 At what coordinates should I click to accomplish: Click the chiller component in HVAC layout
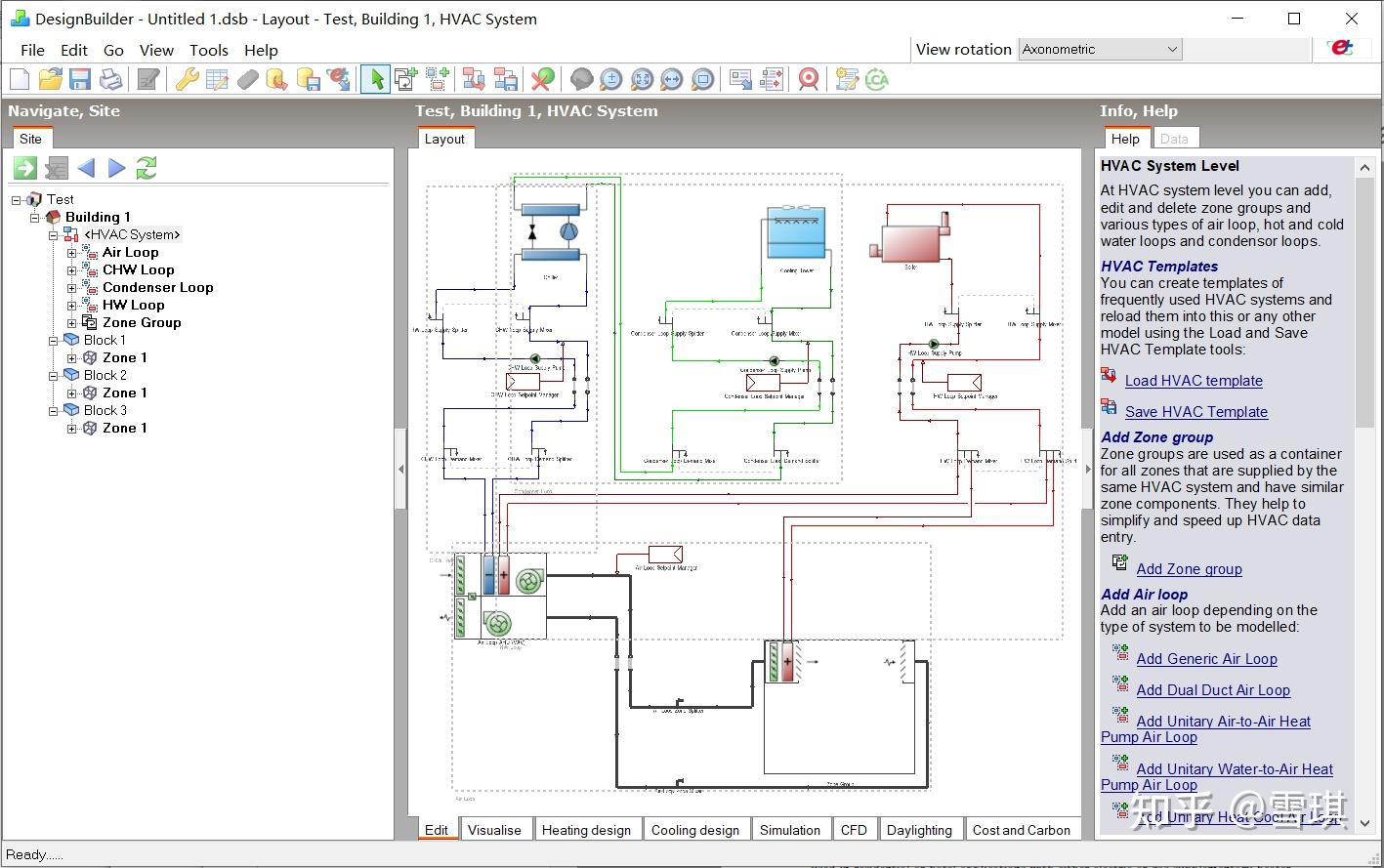tap(550, 232)
